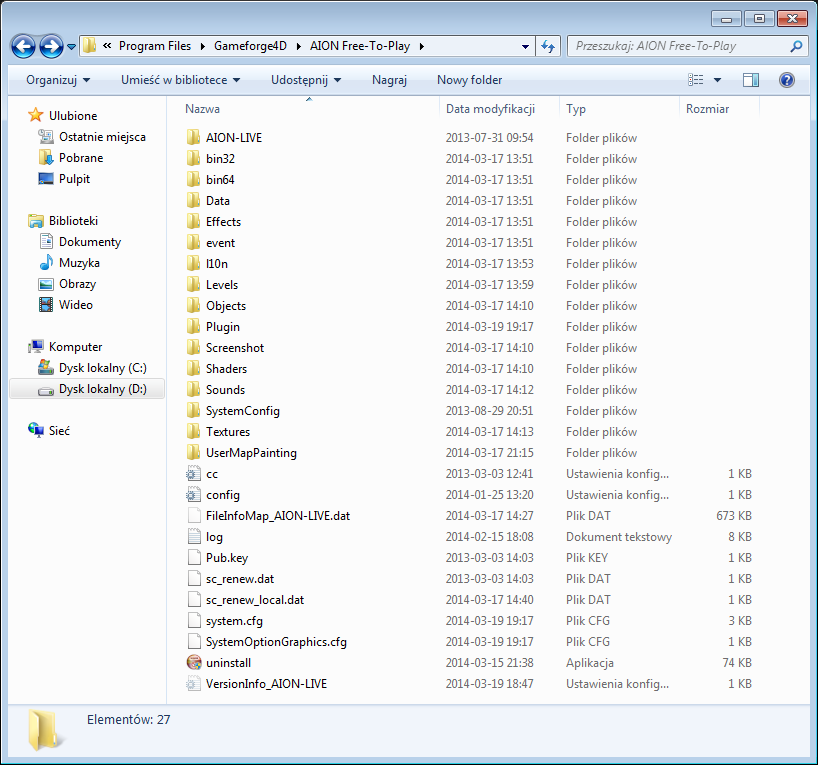This screenshot has height=765, width=818.
Task: Change the view with the view icon
Action: click(x=695, y=80)
